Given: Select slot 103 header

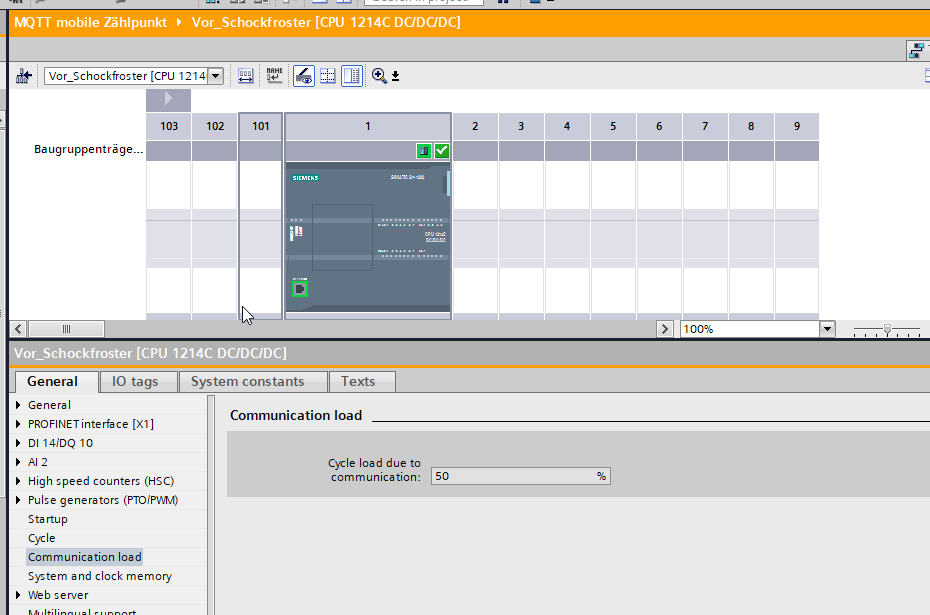Looking at the screenshot, I should [x=168, y=126].
